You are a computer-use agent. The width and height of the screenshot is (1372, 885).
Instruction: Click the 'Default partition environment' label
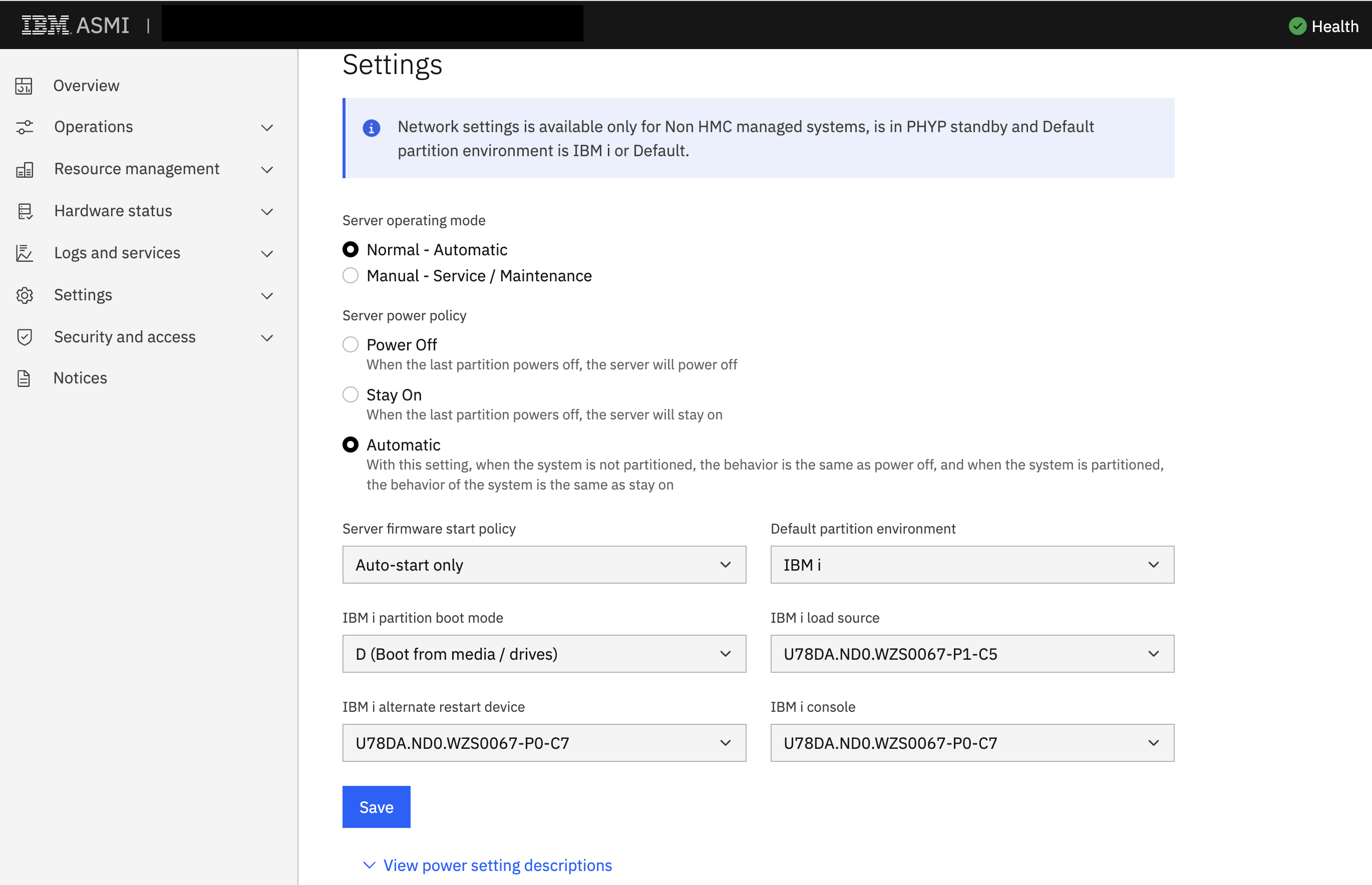pos(863,529)
